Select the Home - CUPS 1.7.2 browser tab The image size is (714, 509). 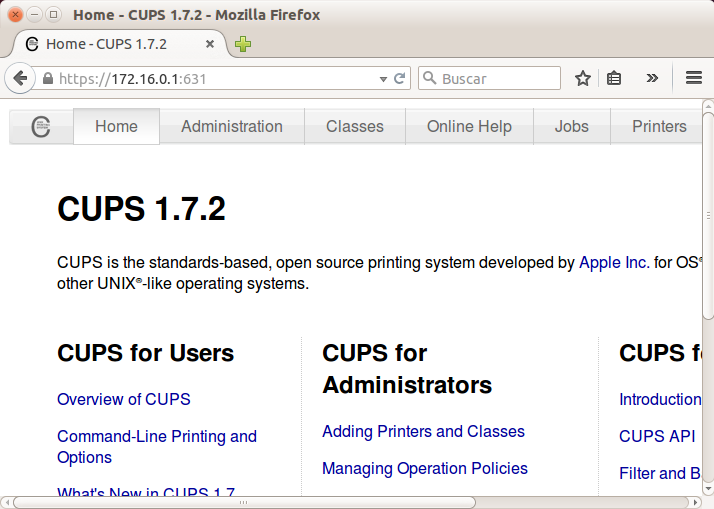(x=119, y=44)
